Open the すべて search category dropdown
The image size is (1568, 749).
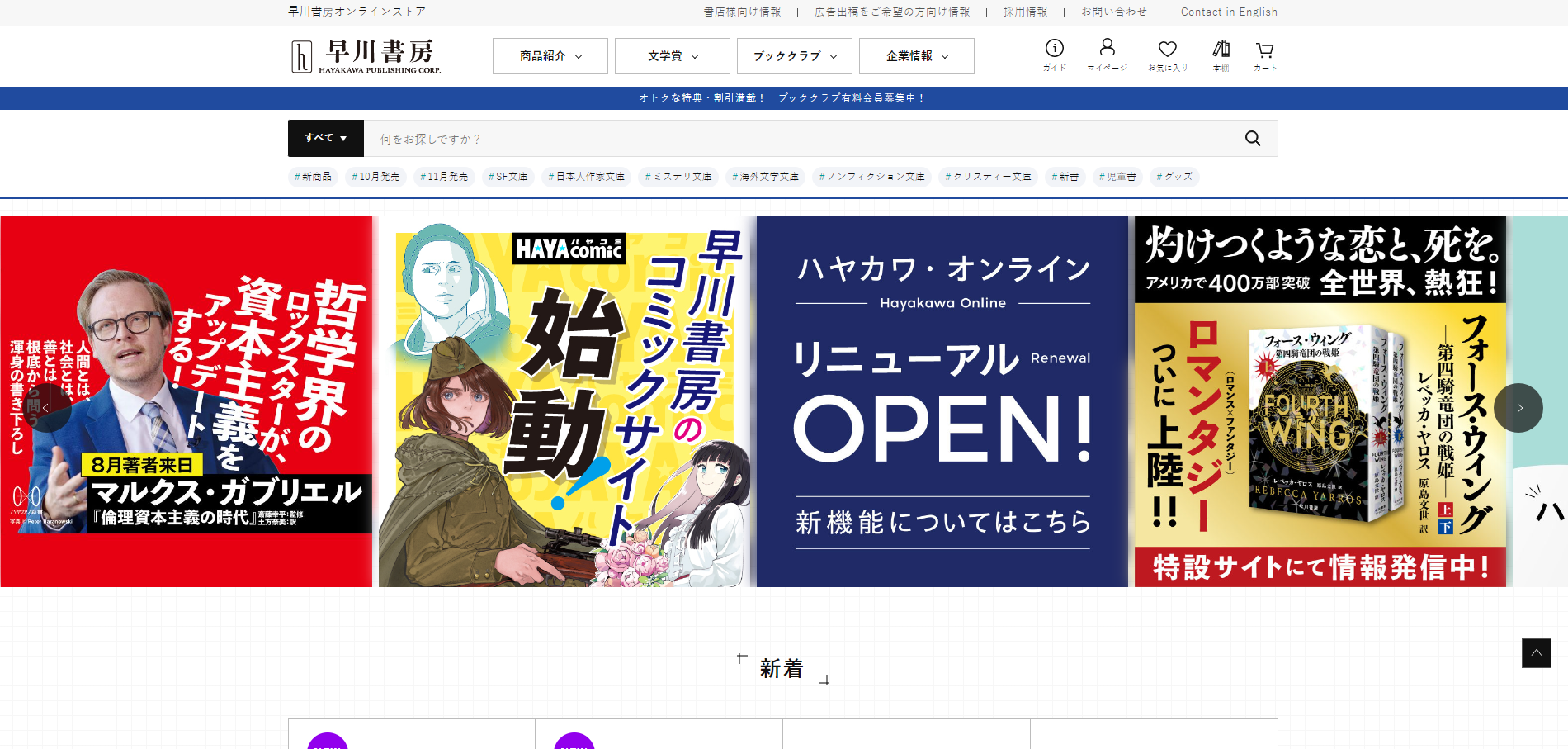325,139
